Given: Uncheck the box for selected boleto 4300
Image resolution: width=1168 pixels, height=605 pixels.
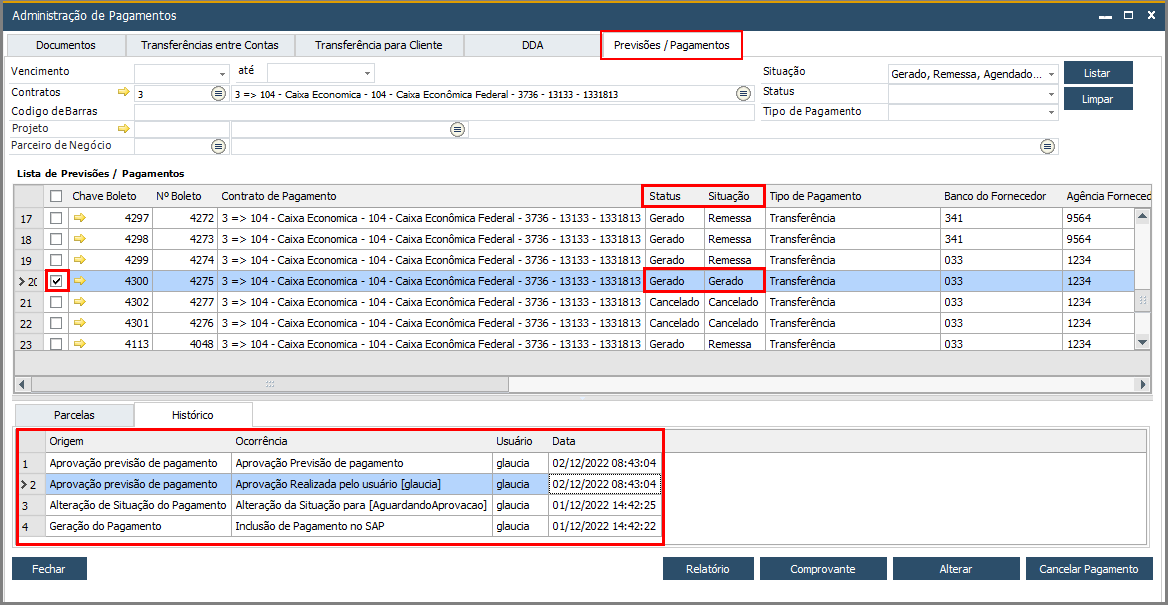Looking at the screenshot, I should (x=56, y=281).
